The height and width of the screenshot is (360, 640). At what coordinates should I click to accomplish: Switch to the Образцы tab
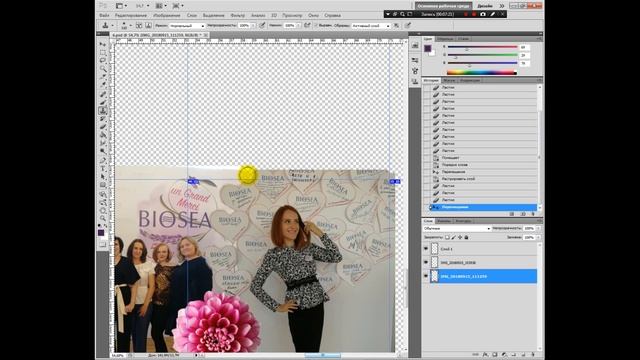[x=444, y=39]
